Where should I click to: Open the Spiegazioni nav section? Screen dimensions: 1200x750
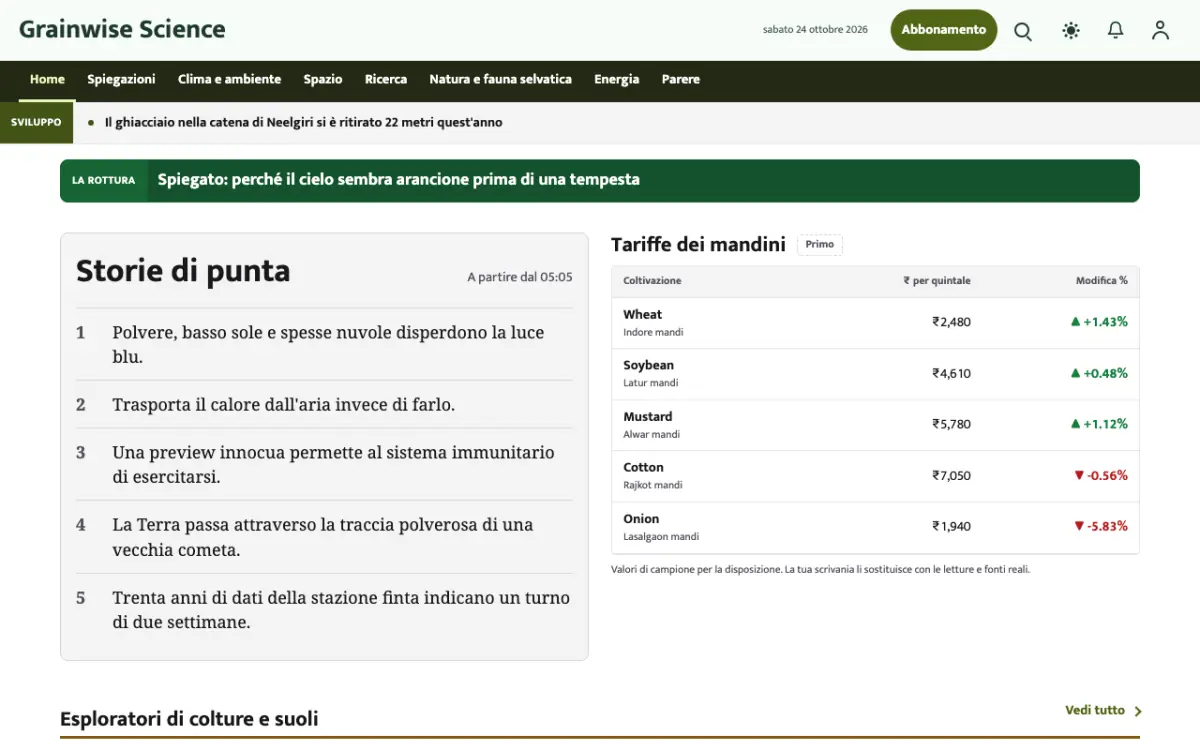(x=121, y=79)
